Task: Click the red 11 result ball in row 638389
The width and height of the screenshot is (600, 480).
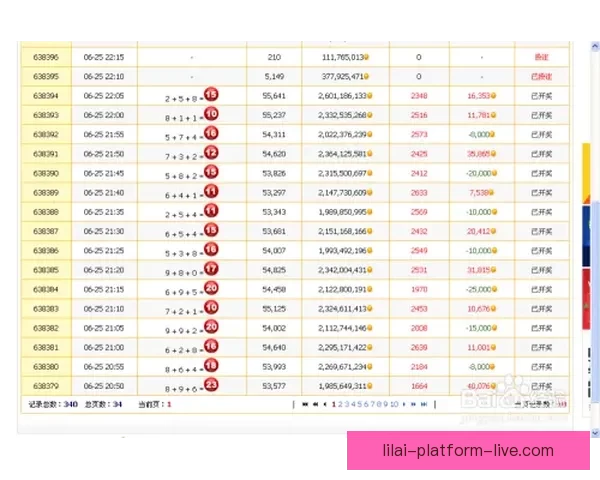Action: coord(211,191)
